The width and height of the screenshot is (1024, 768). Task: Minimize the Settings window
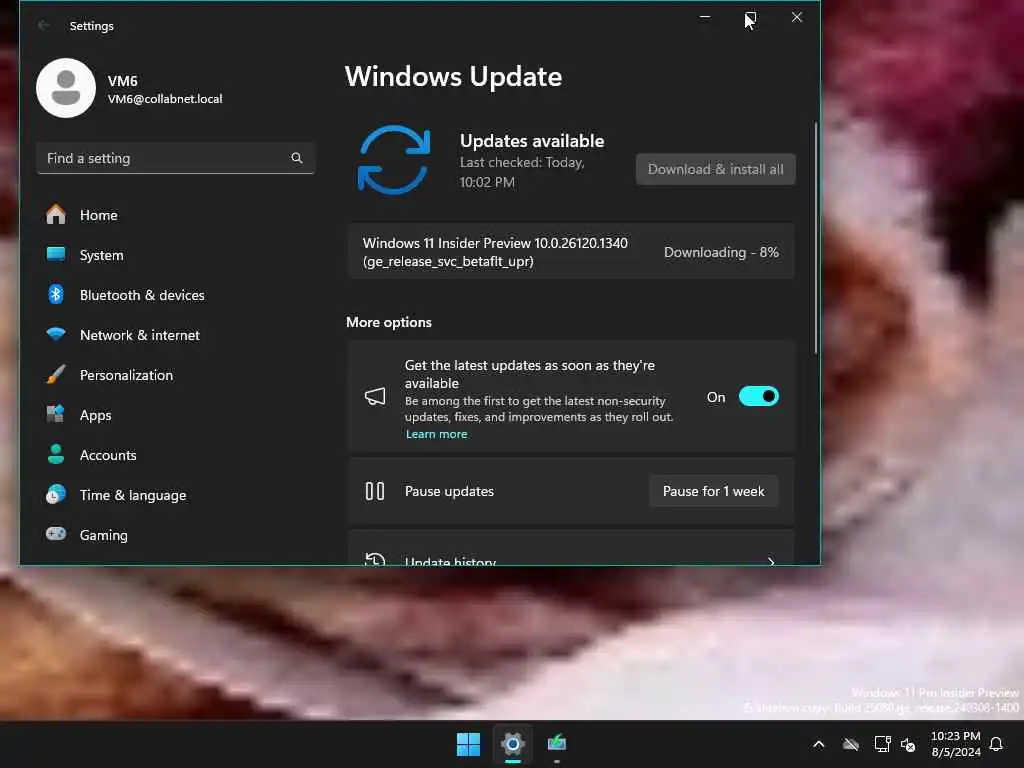(705, 18)
